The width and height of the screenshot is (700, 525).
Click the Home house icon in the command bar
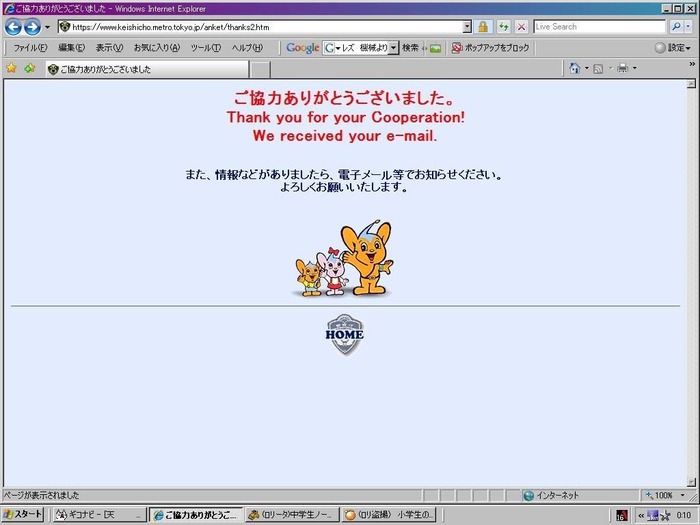point(575,68)
